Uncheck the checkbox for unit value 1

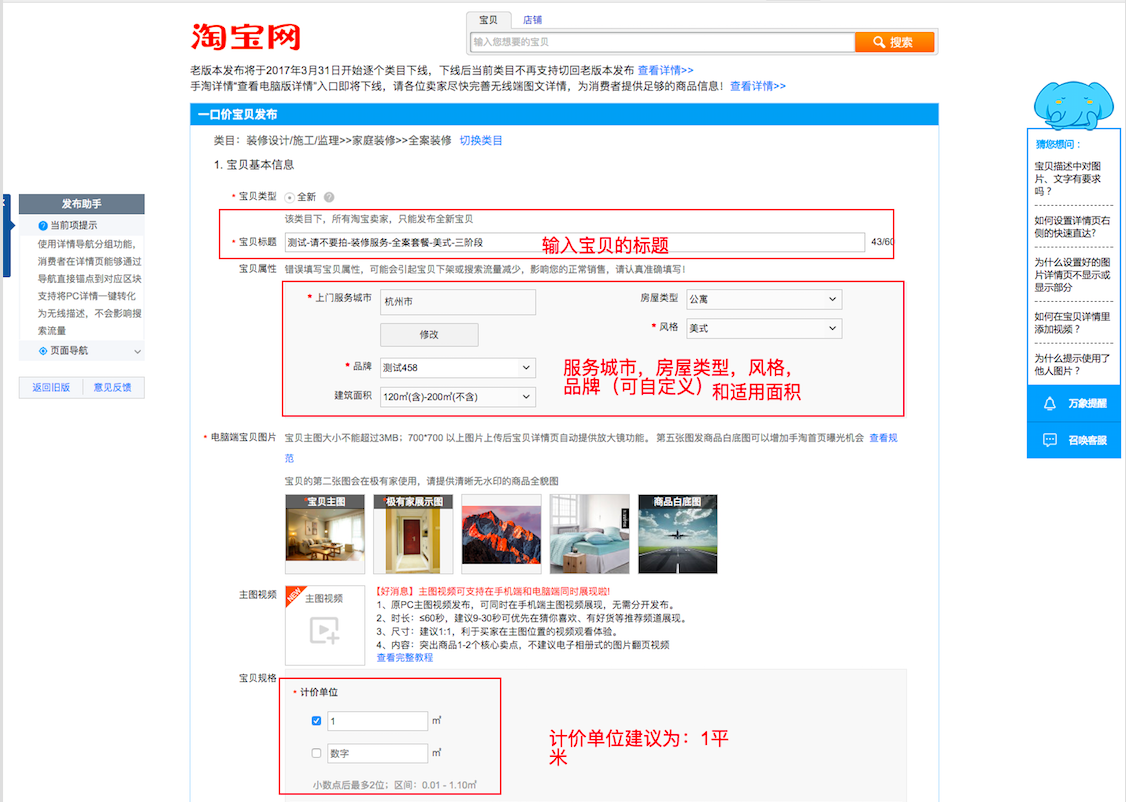[x=317, y=721]
